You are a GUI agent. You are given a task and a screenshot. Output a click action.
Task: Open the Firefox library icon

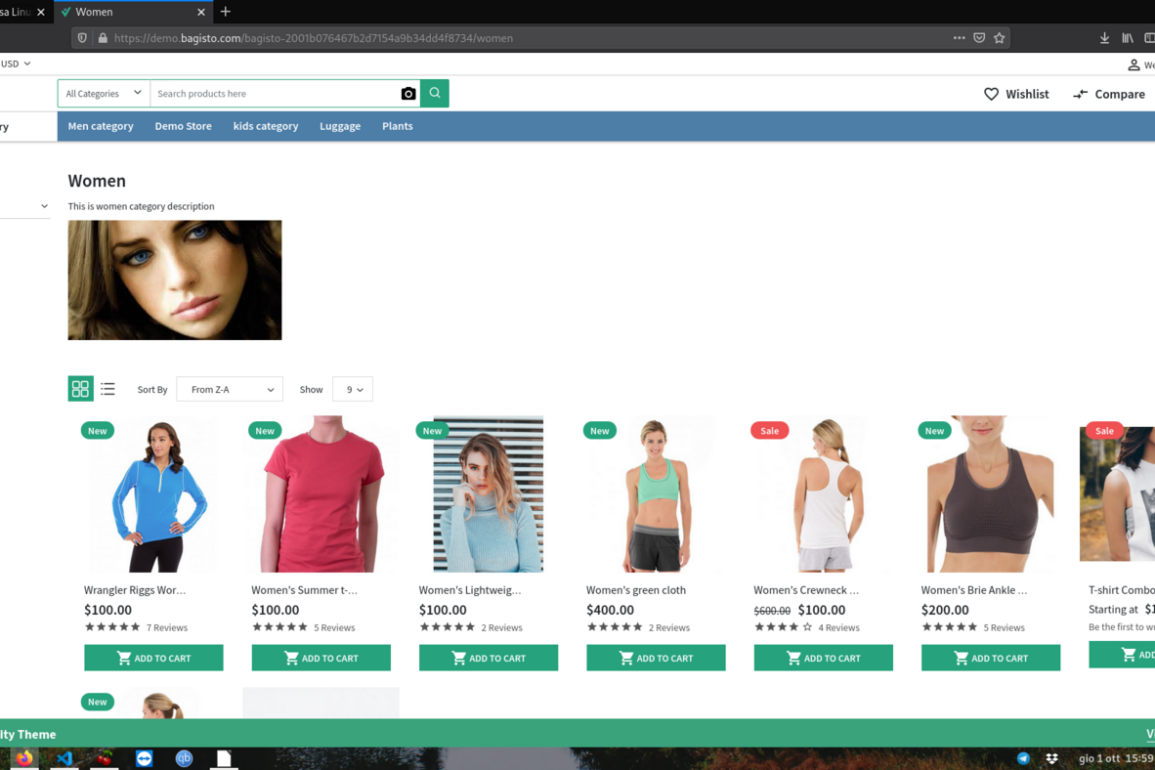click(1128, 38)
